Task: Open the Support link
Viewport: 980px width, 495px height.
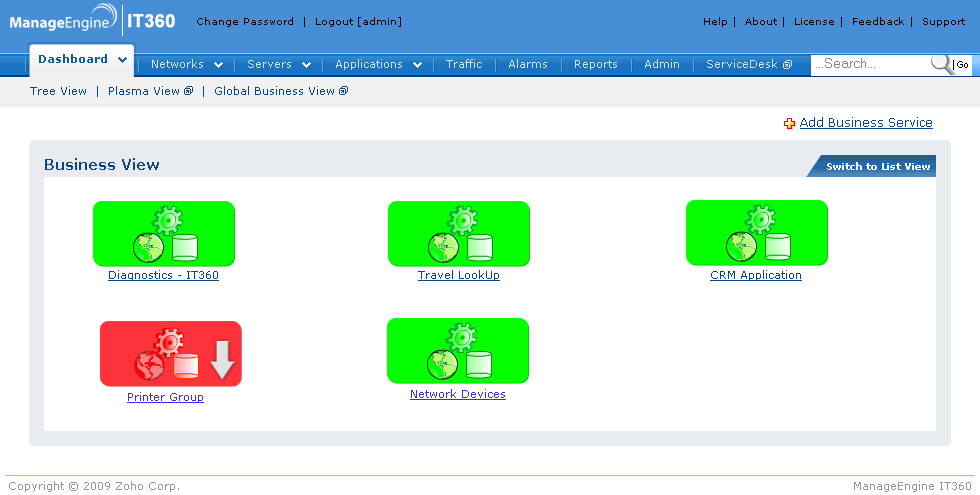Action: [944, 22]
